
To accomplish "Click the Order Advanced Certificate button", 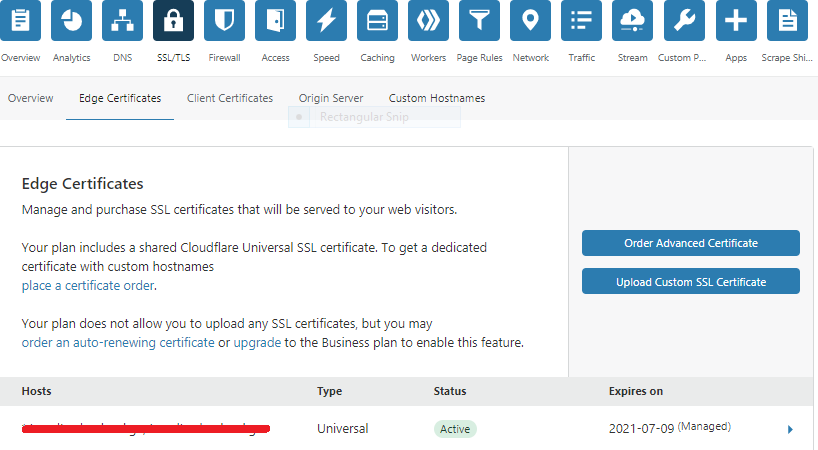I will click(690, 243).
